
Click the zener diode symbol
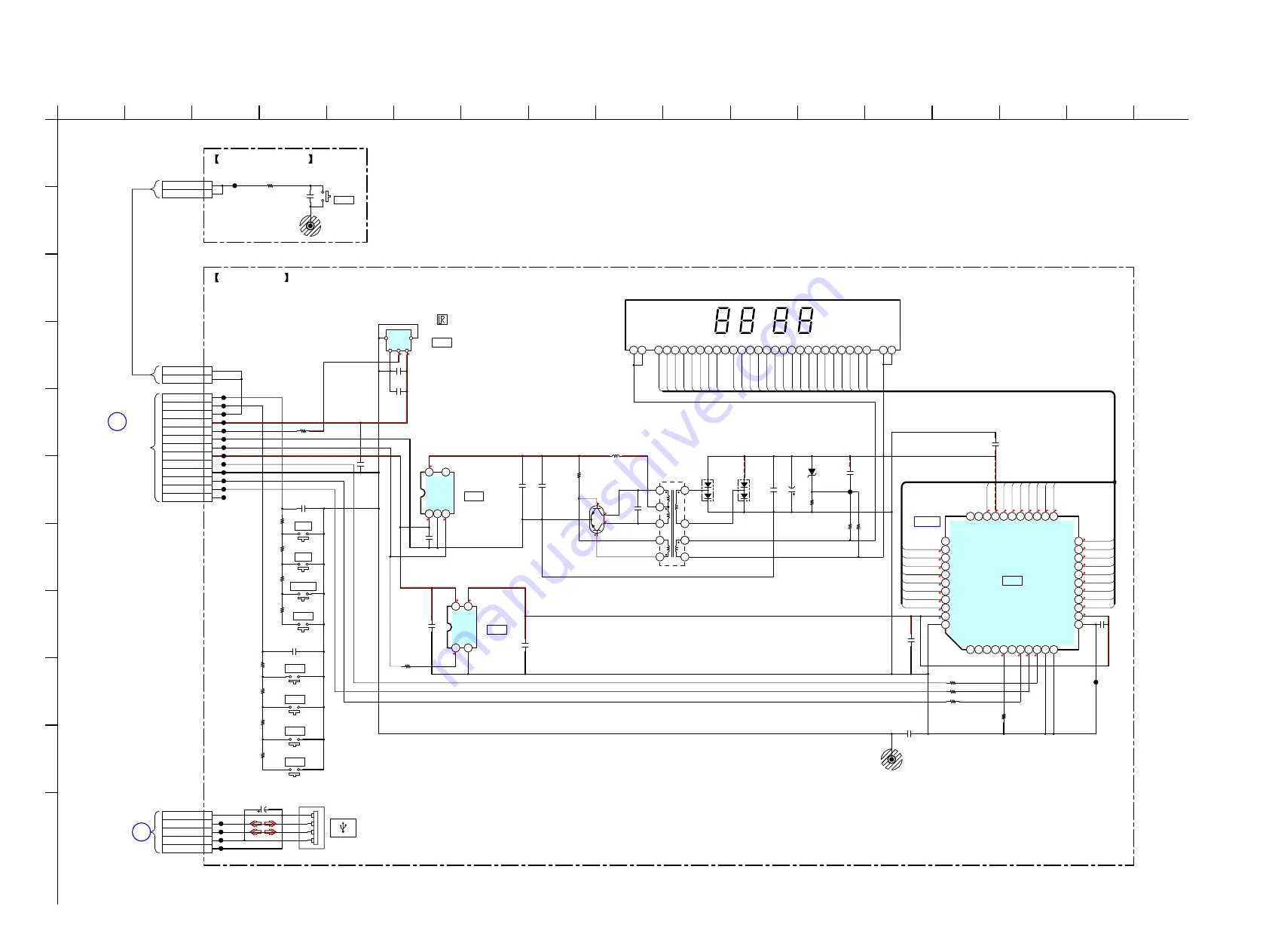pyautogui.click(x=812, y=472)
